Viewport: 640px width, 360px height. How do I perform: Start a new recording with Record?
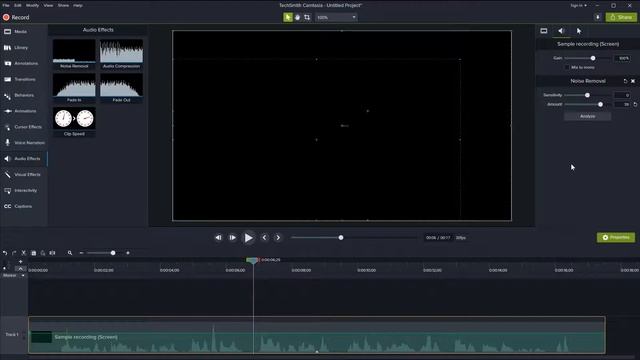[x=16, y=17]
